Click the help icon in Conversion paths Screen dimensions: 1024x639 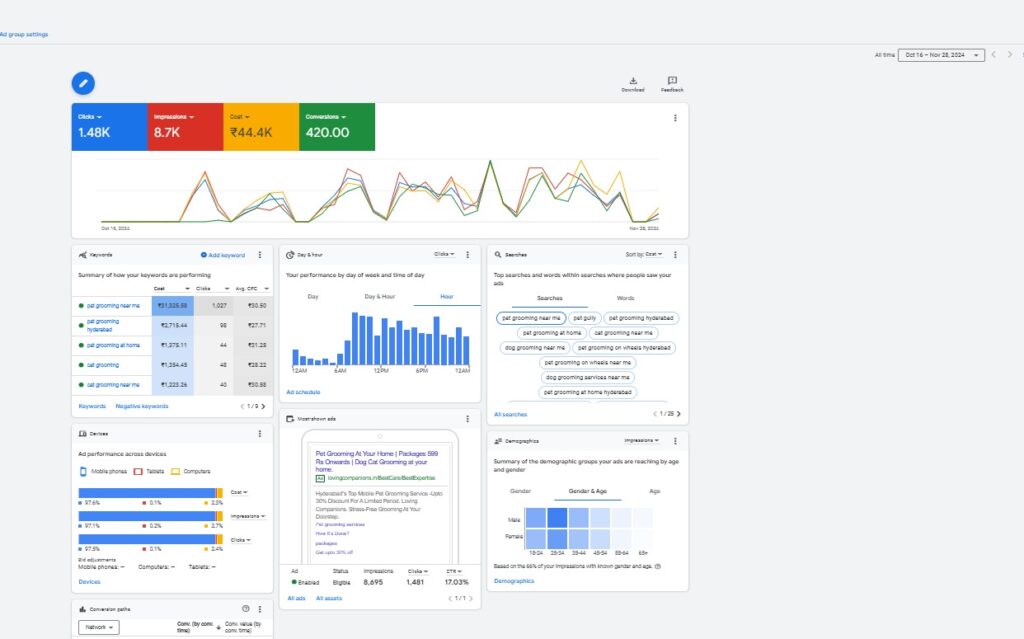click(x=246, y=608)
